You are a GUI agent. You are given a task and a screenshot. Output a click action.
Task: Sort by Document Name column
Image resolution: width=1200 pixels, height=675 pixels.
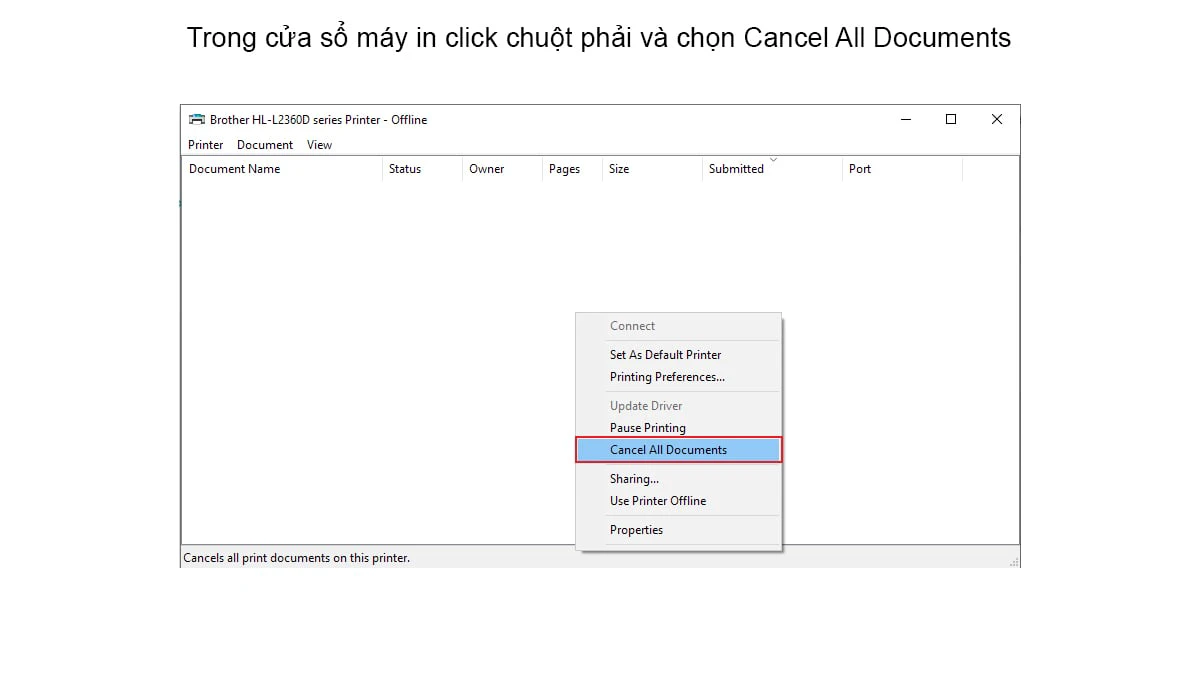tap(283, 169)
